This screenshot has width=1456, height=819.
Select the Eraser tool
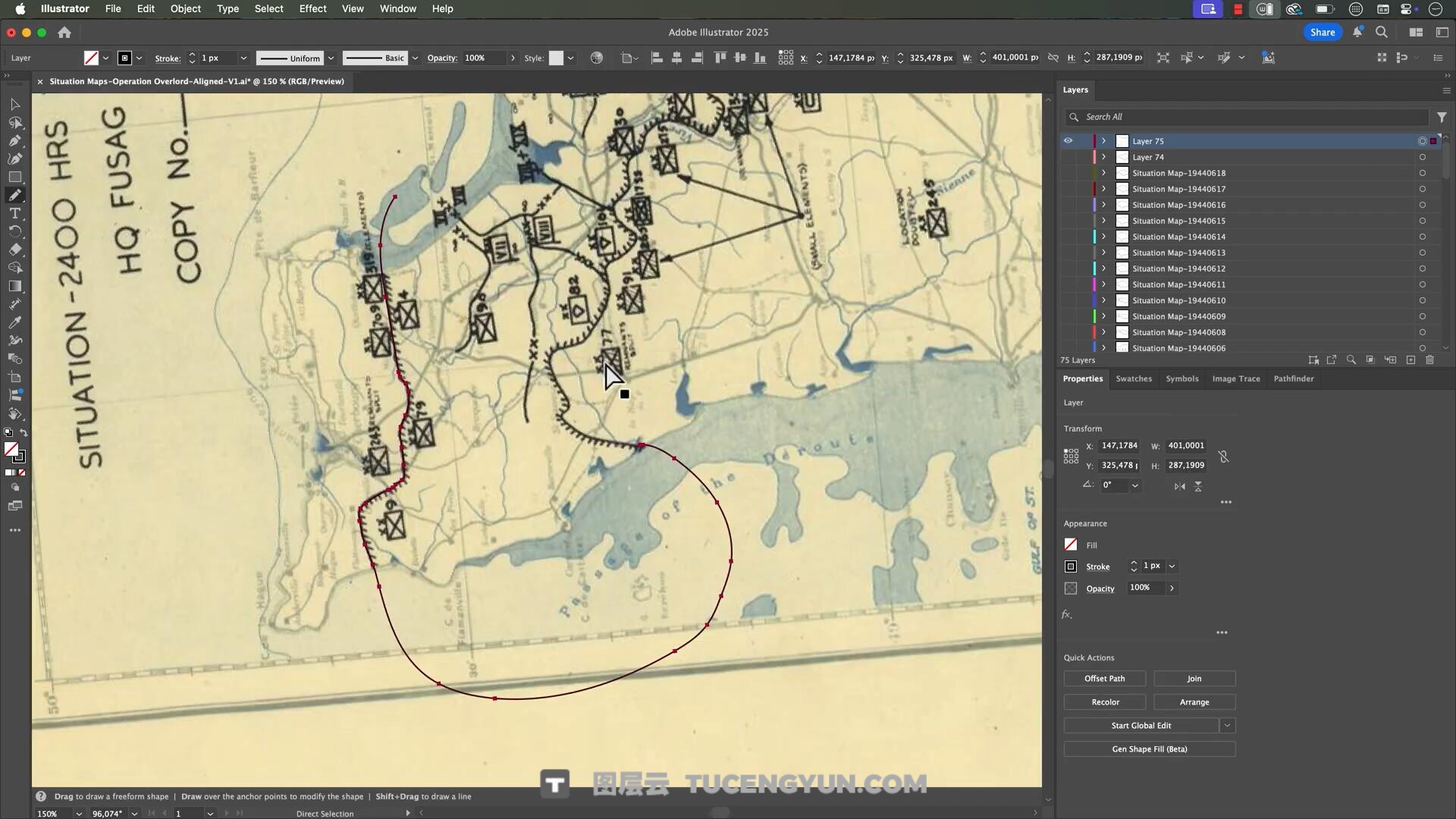14,249
